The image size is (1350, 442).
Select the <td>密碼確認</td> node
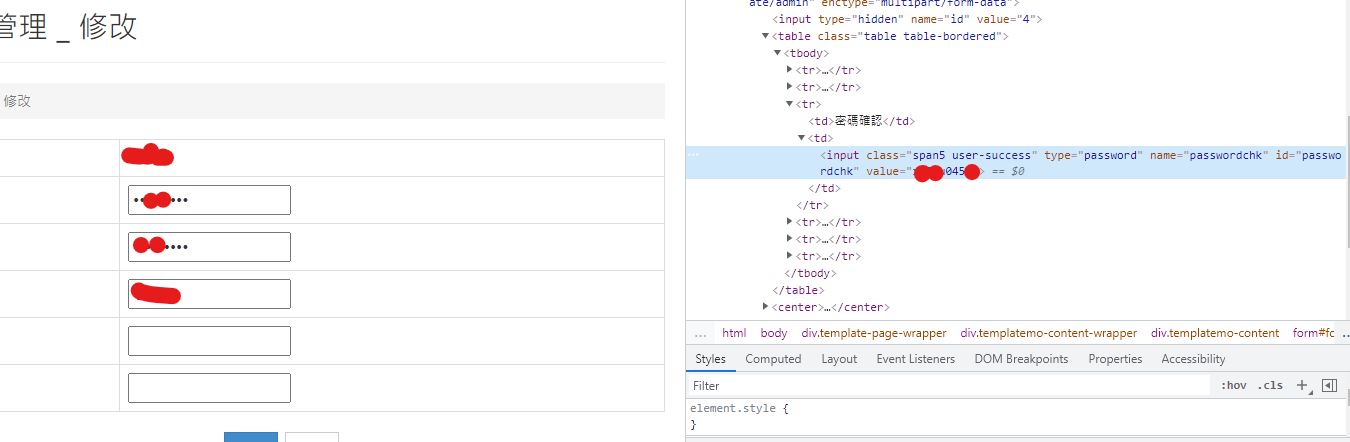point(862,121)
